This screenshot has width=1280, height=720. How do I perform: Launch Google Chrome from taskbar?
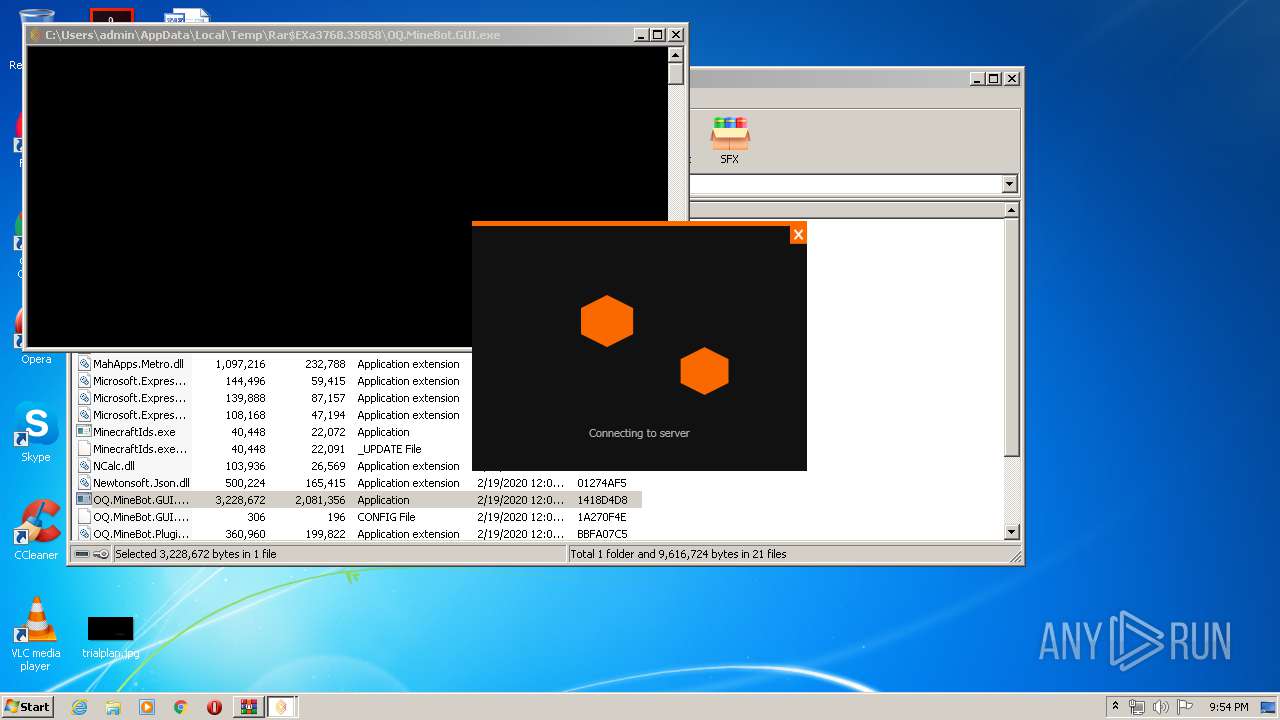180,707
